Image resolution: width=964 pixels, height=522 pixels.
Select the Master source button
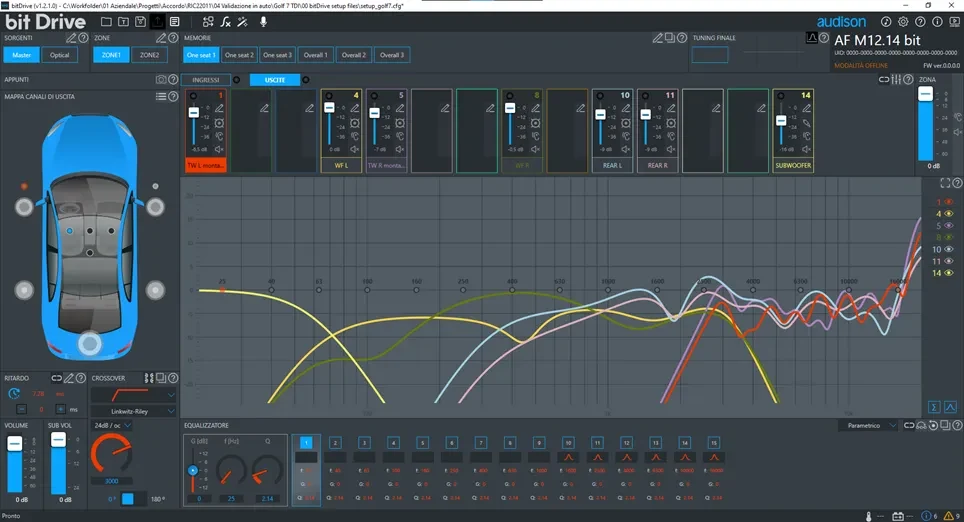click(x=22, y=55)
